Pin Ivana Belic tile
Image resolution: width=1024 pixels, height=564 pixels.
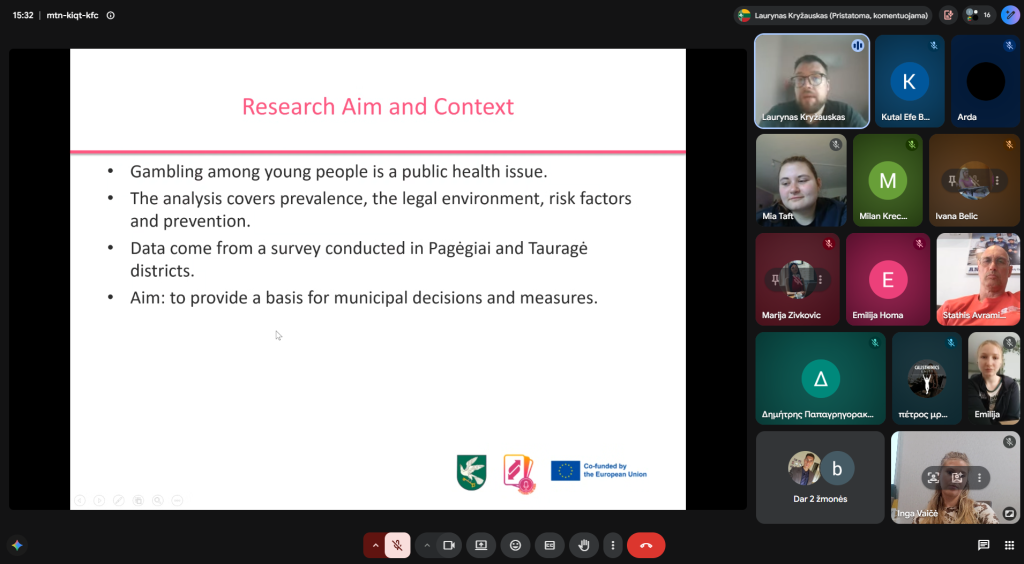pyautogui.click(x=952, y=181)
